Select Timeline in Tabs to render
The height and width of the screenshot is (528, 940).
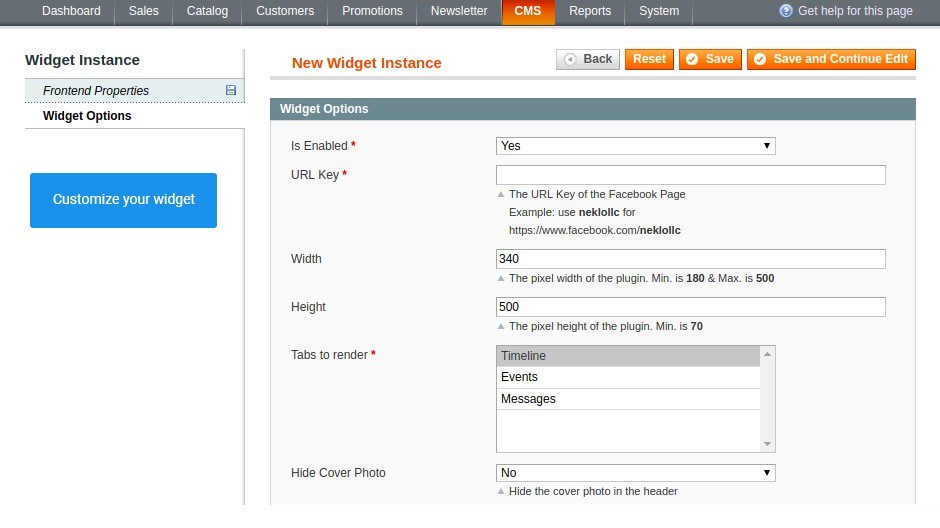[x=628, y=356]
